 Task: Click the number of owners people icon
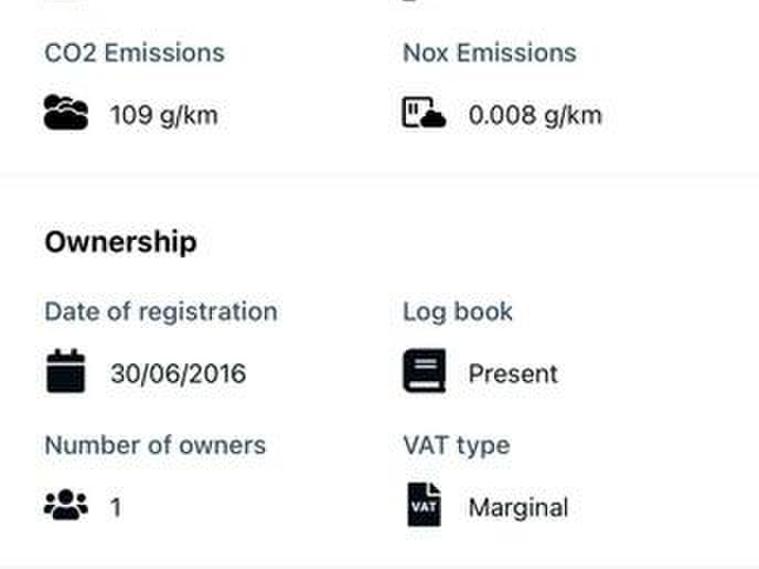[x=66, y=506]
